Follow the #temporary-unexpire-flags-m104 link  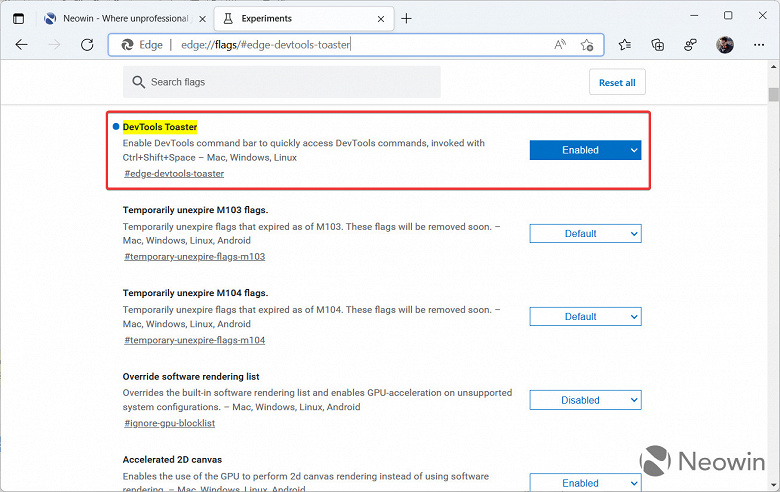coord(195,340)
